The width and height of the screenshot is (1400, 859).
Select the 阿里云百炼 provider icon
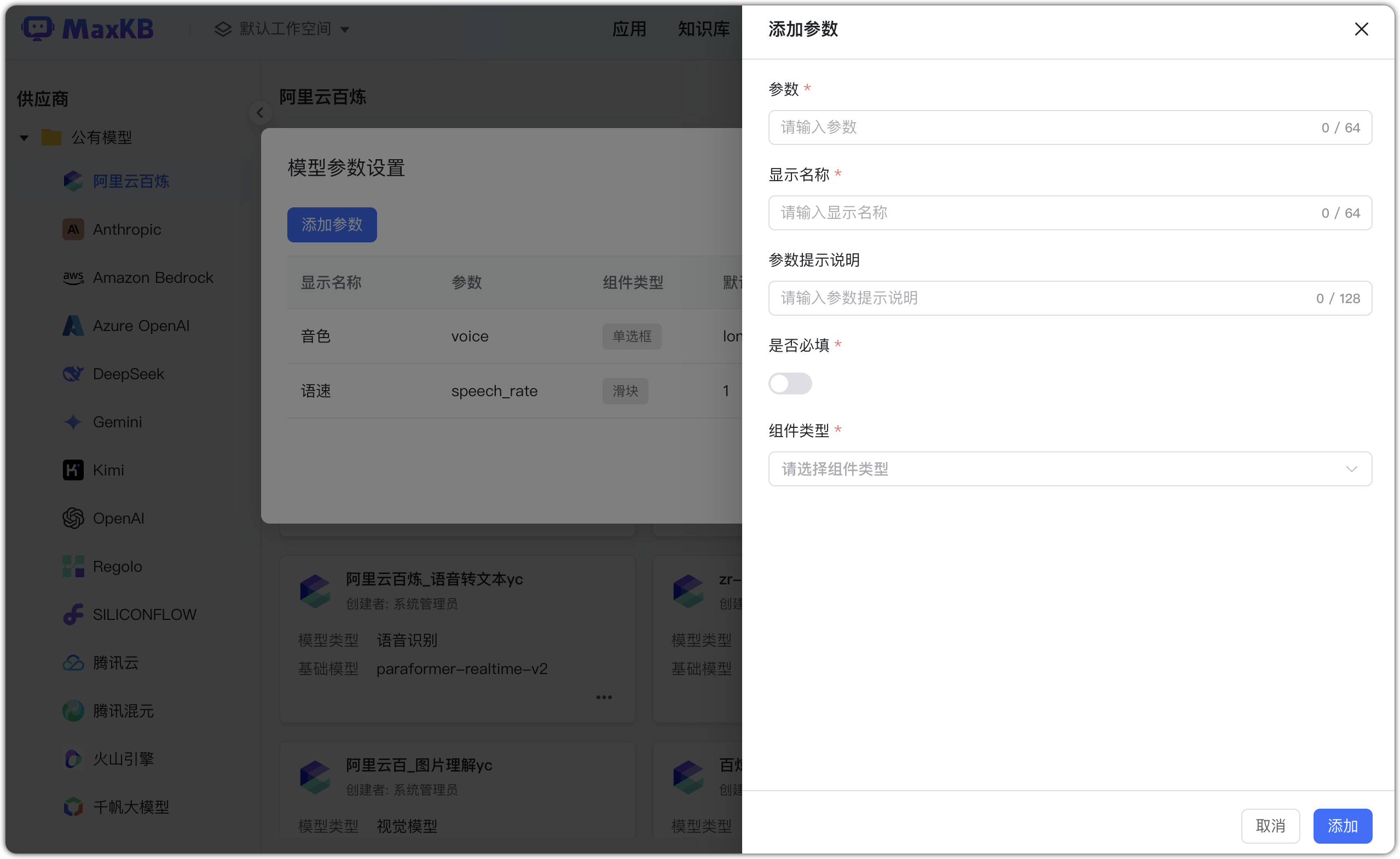coord(73,181)
